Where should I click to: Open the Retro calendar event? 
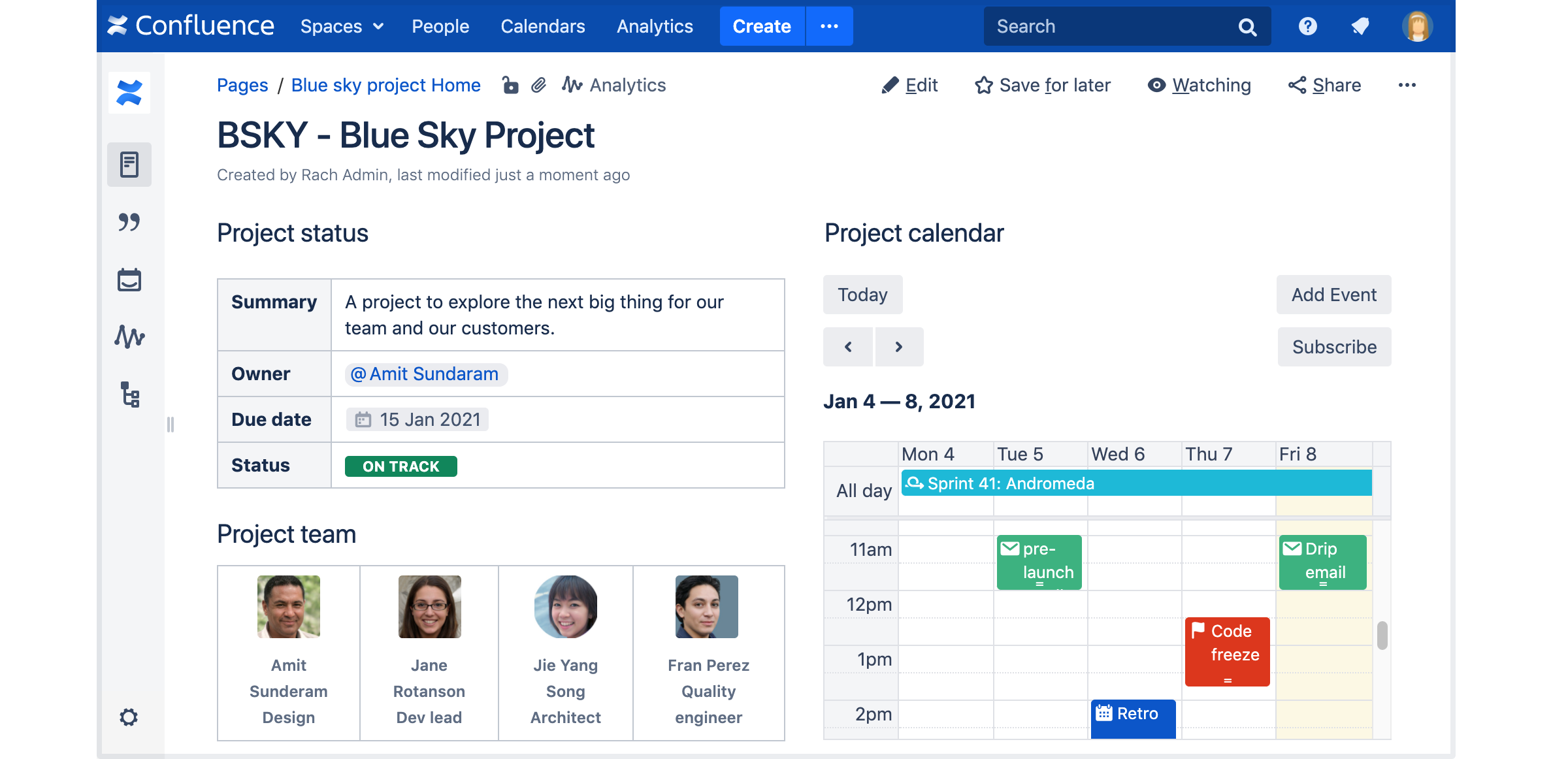[1133, 719]
